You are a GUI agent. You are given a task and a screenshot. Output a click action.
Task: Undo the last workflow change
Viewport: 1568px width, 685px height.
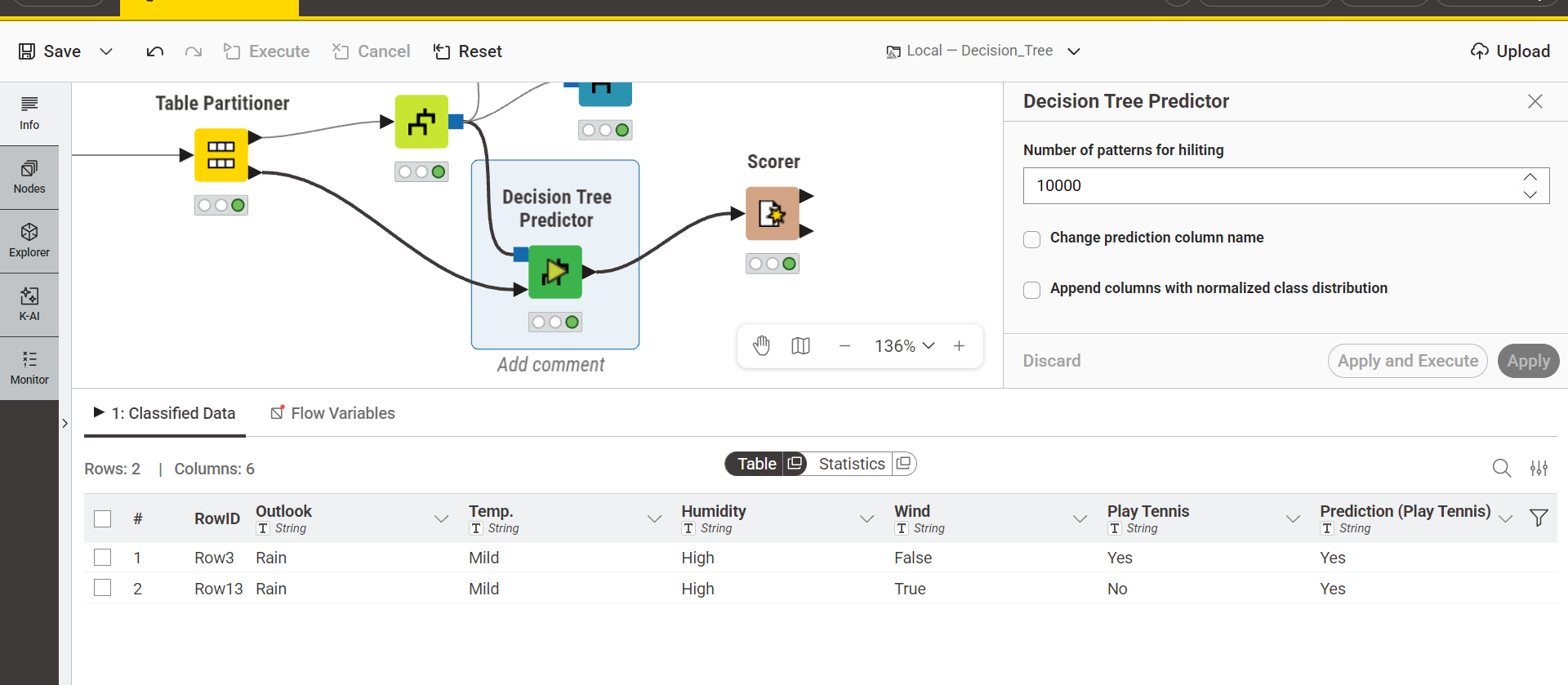[155, 51]
